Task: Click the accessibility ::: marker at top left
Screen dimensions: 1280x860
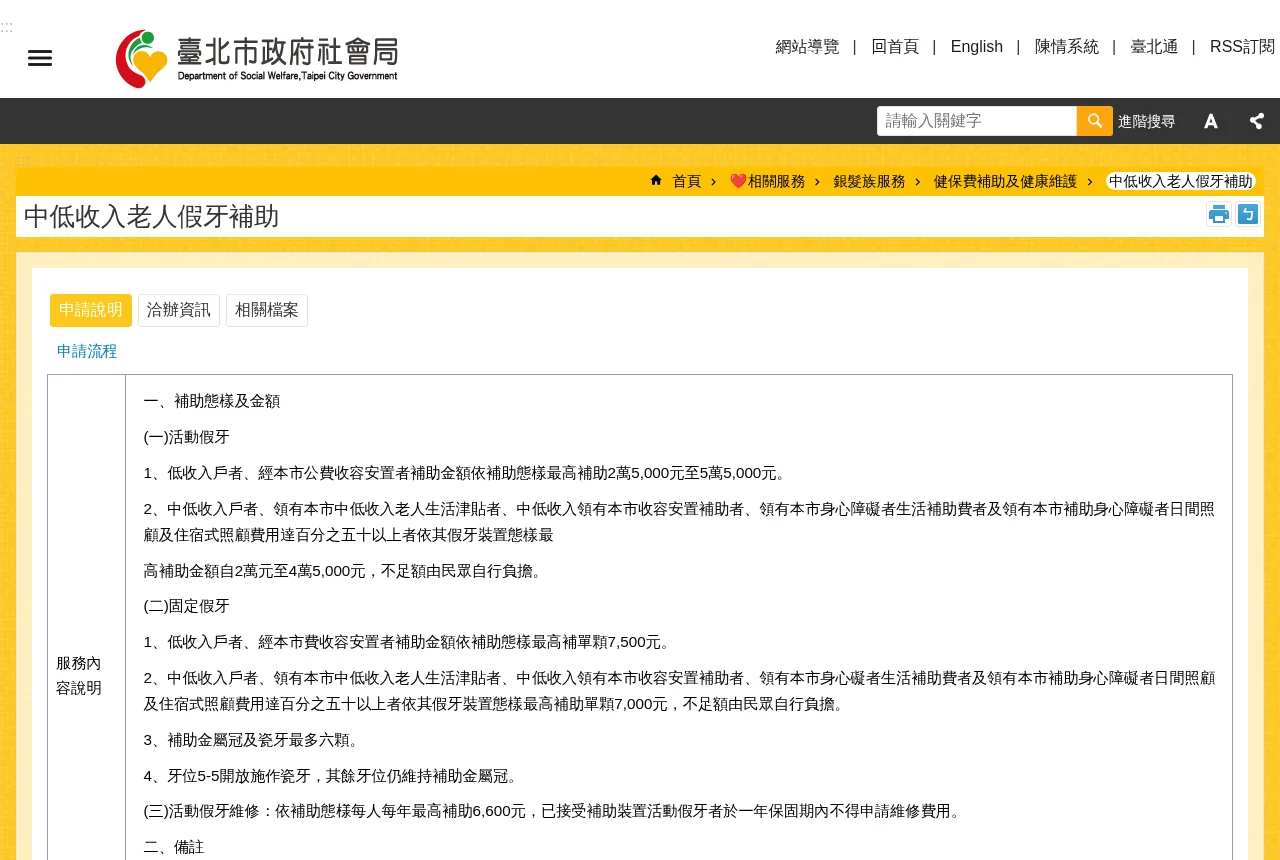Action: point(7,27)
